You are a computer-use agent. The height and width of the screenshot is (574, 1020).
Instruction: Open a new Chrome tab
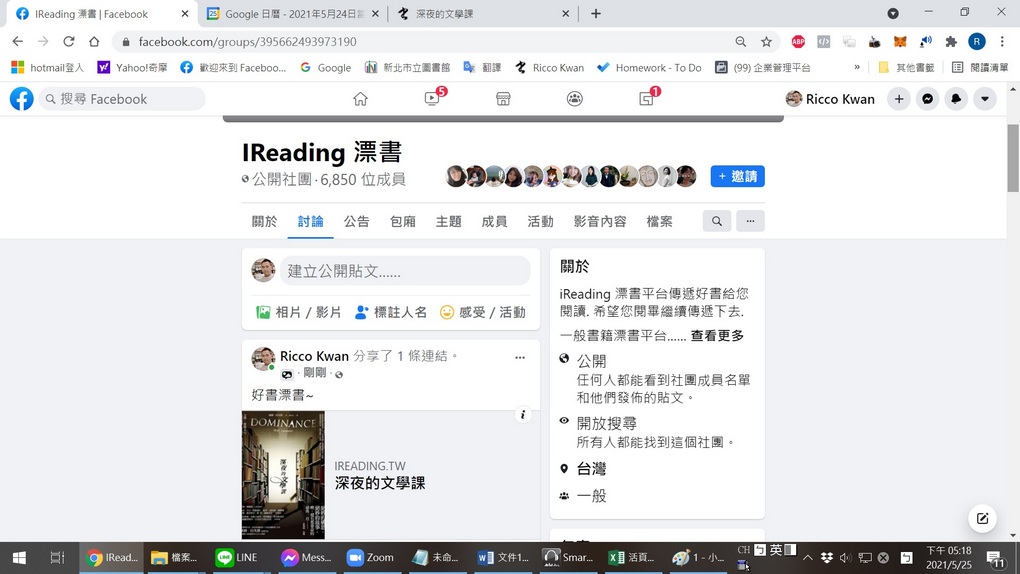pos(596,14)
